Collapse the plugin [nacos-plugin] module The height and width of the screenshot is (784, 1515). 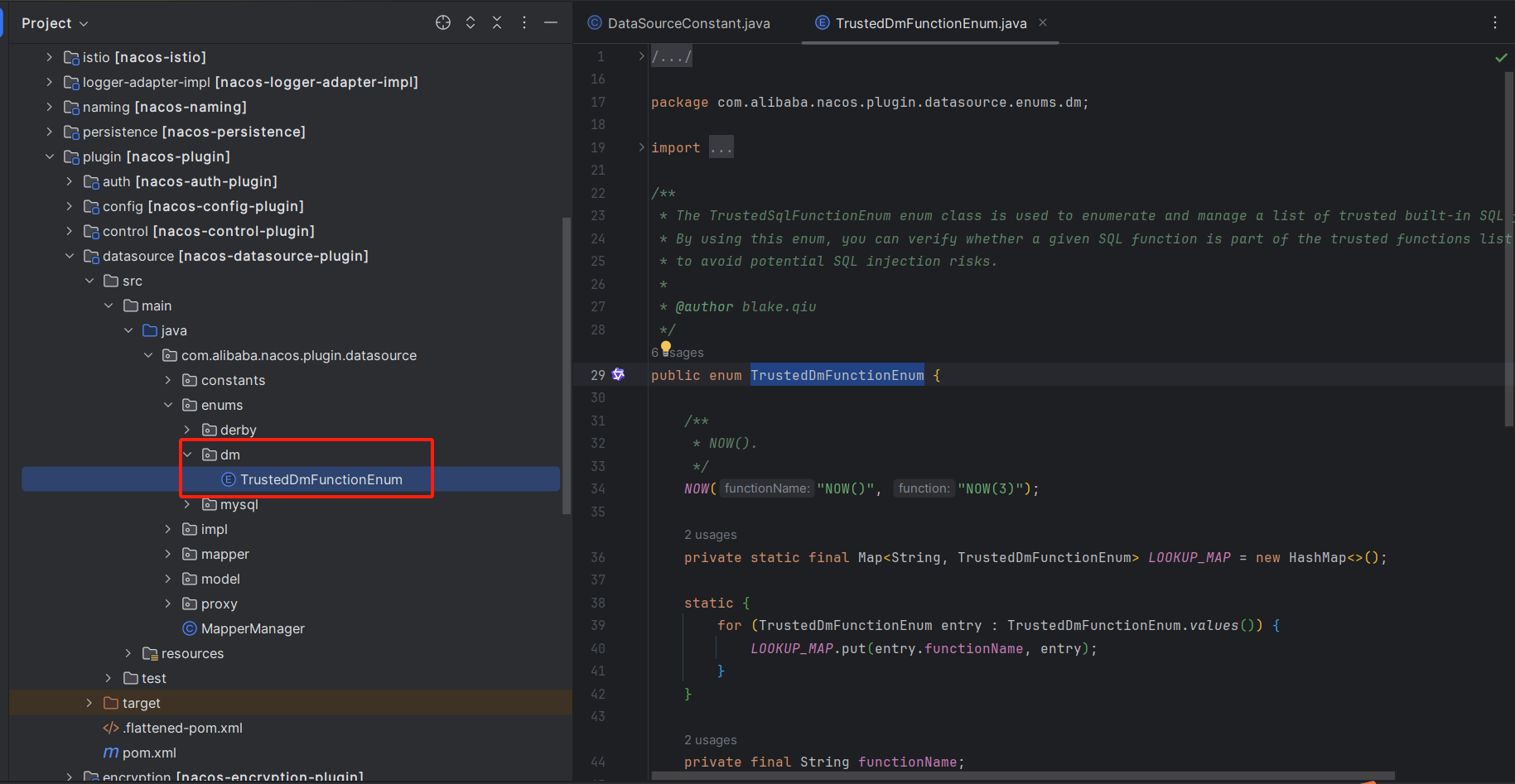tap(50, 156)
